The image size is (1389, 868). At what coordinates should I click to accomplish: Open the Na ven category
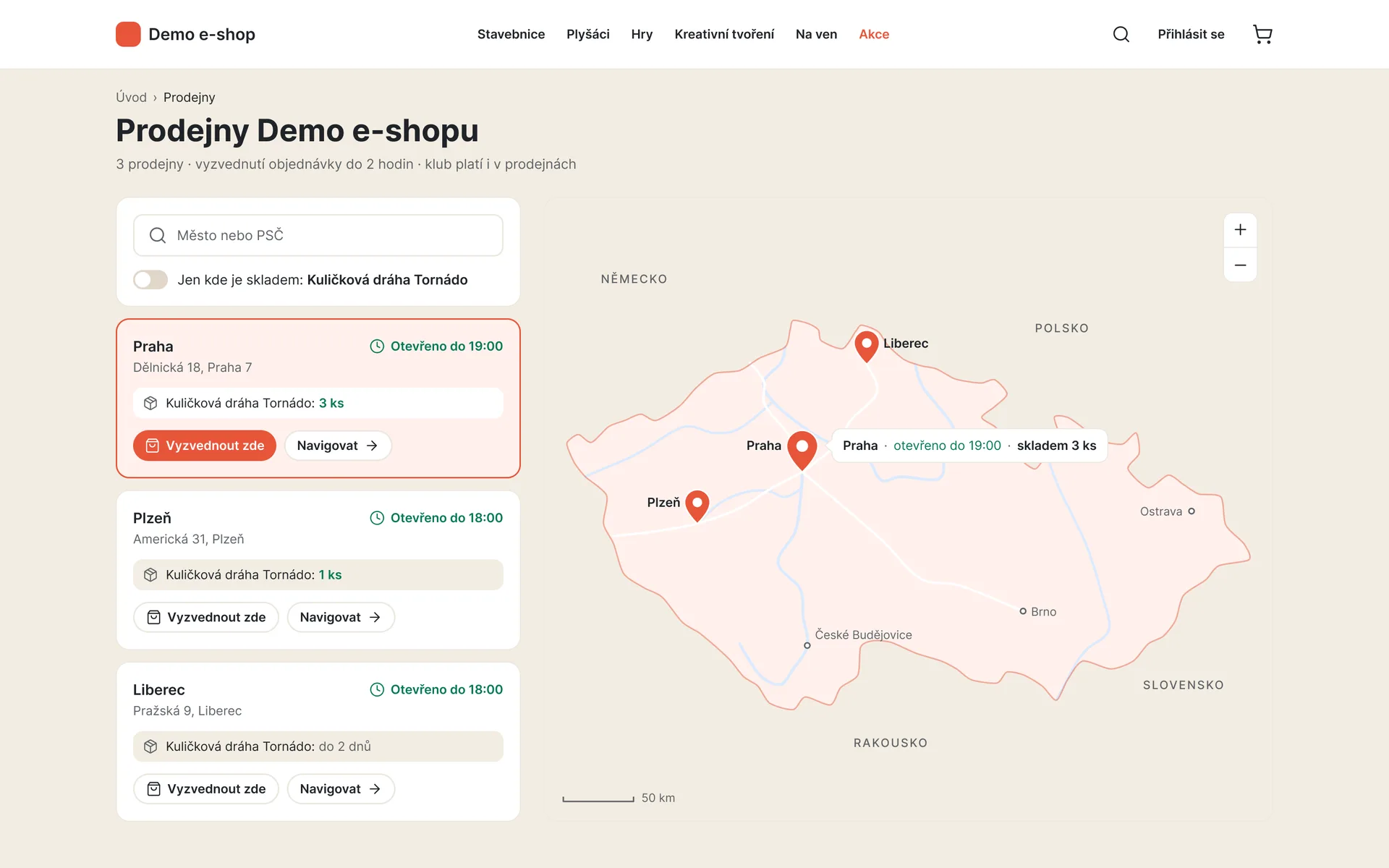(x=816, y=34)
